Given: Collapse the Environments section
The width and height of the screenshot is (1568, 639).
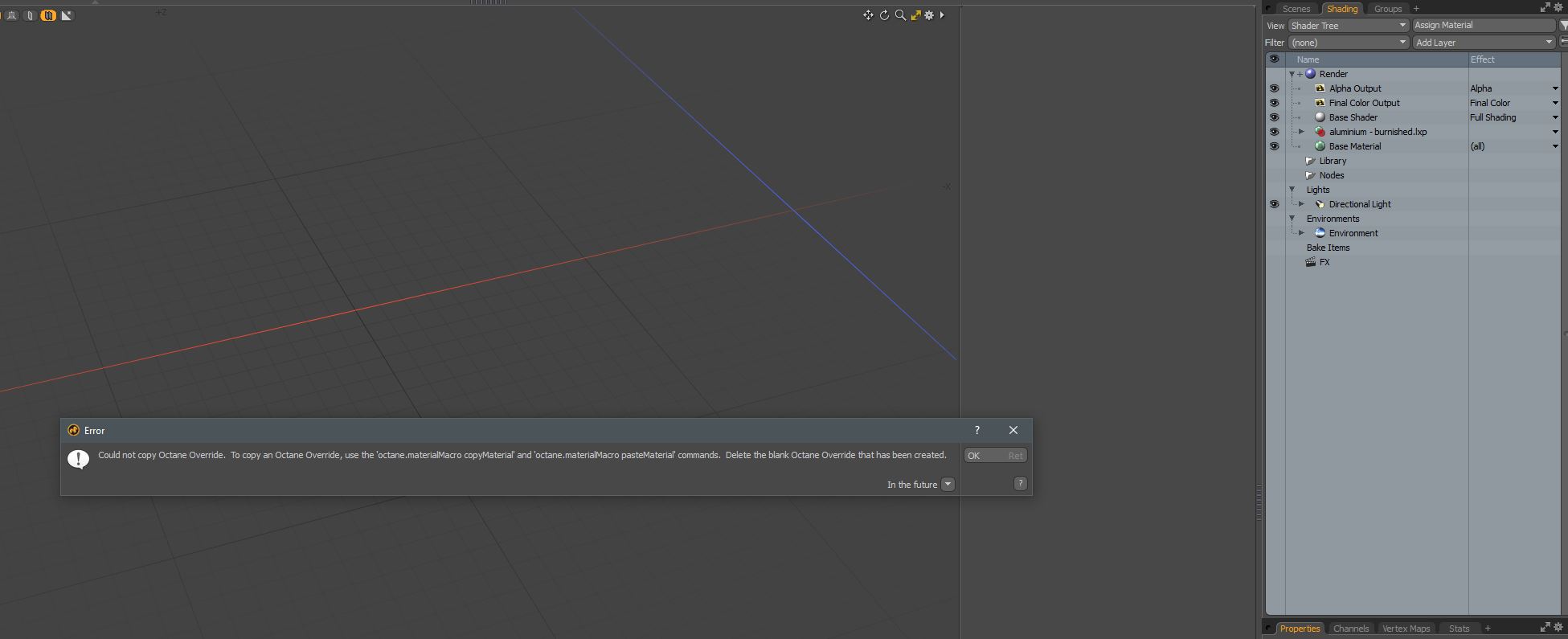Looking at the screenshot, I should click(x=1292, y=219).
